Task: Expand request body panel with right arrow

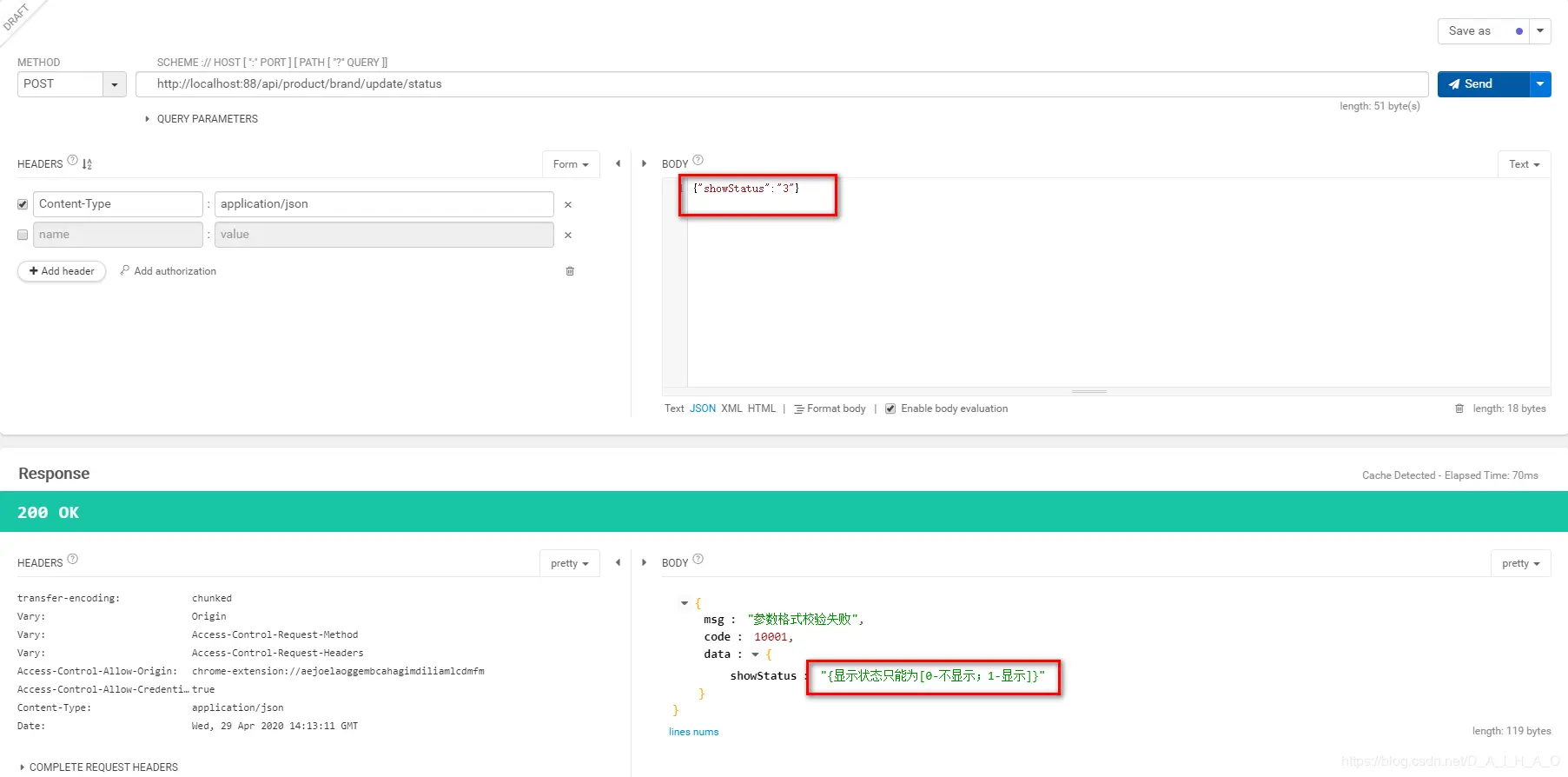Action: click(644, 163)
